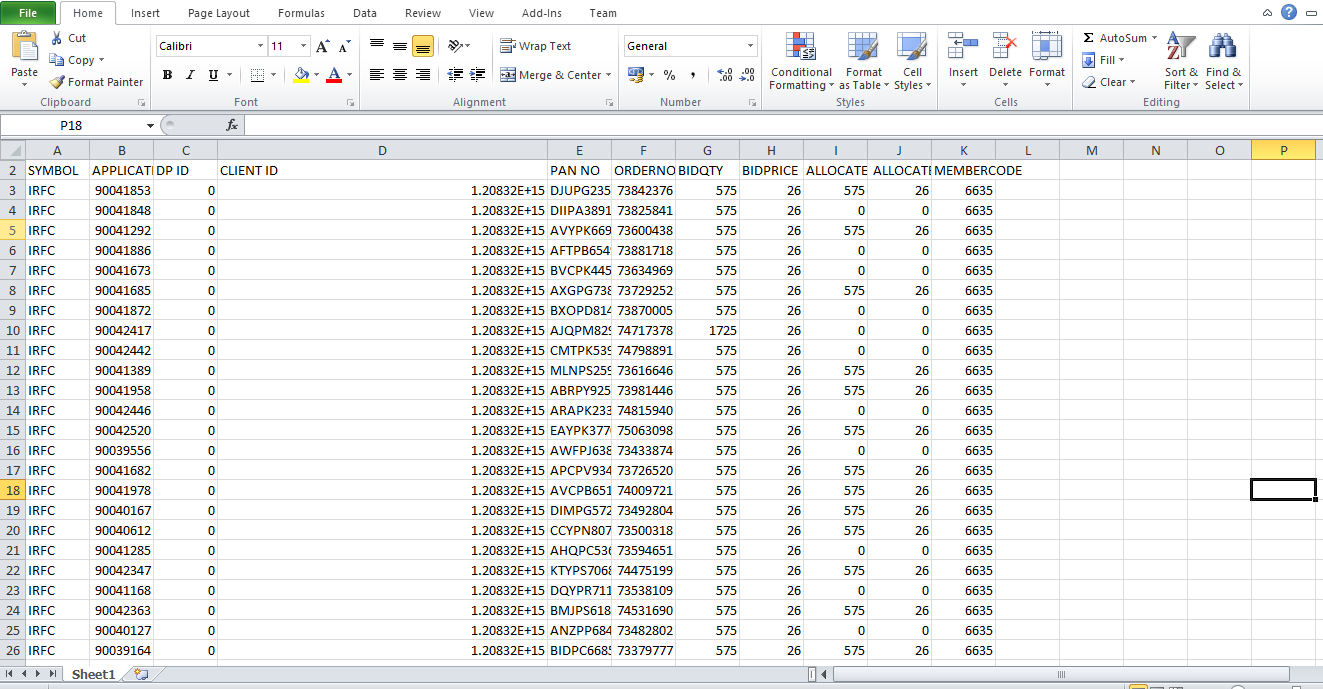Click the insert function fx button
This screenshot has width=1323, height=689.
click(232, 125)
